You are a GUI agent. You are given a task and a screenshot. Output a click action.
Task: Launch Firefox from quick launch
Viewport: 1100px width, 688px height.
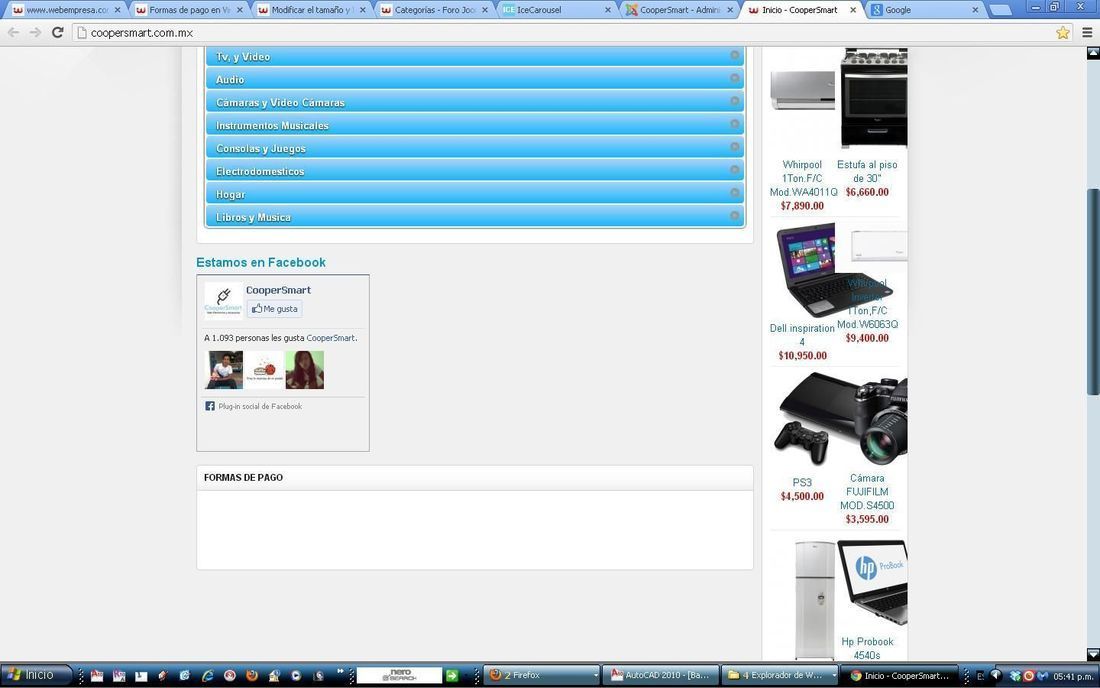[x=251, y=675]
